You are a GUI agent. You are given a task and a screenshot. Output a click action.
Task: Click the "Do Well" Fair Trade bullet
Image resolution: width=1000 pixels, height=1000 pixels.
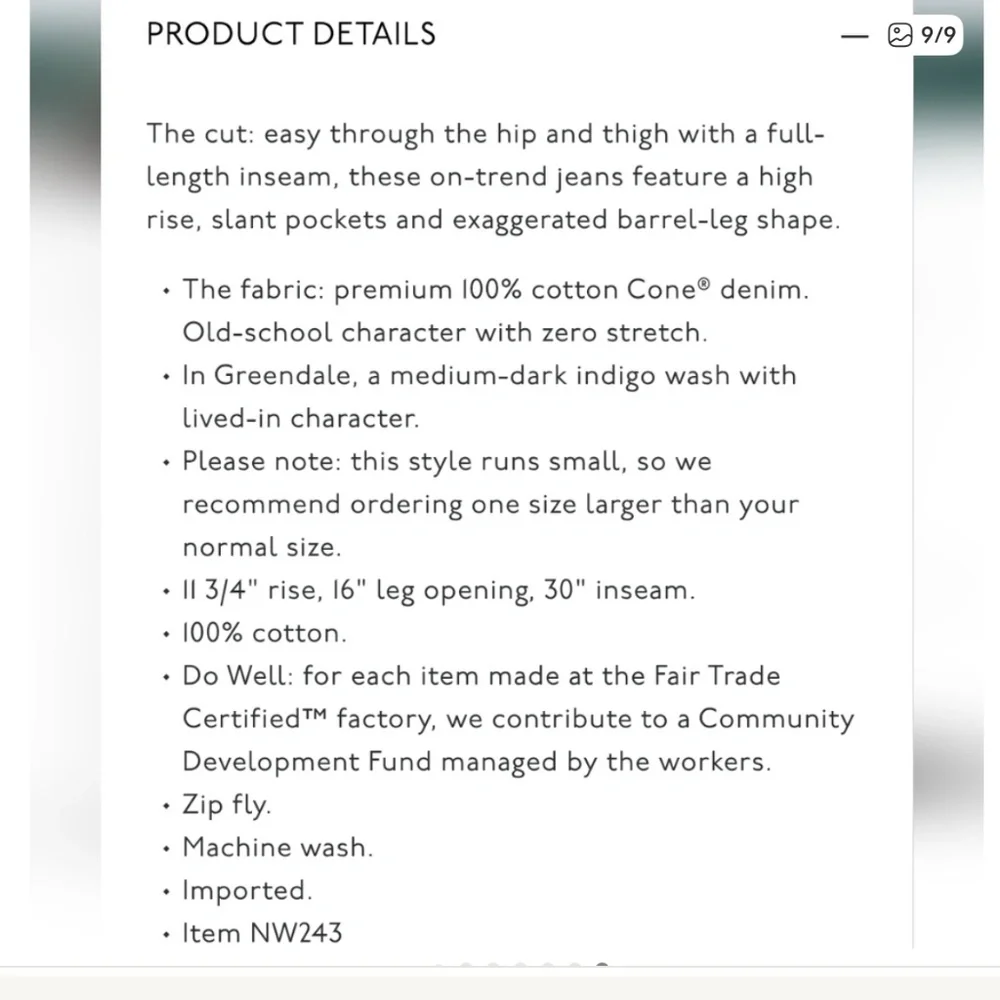coord(518,719)
